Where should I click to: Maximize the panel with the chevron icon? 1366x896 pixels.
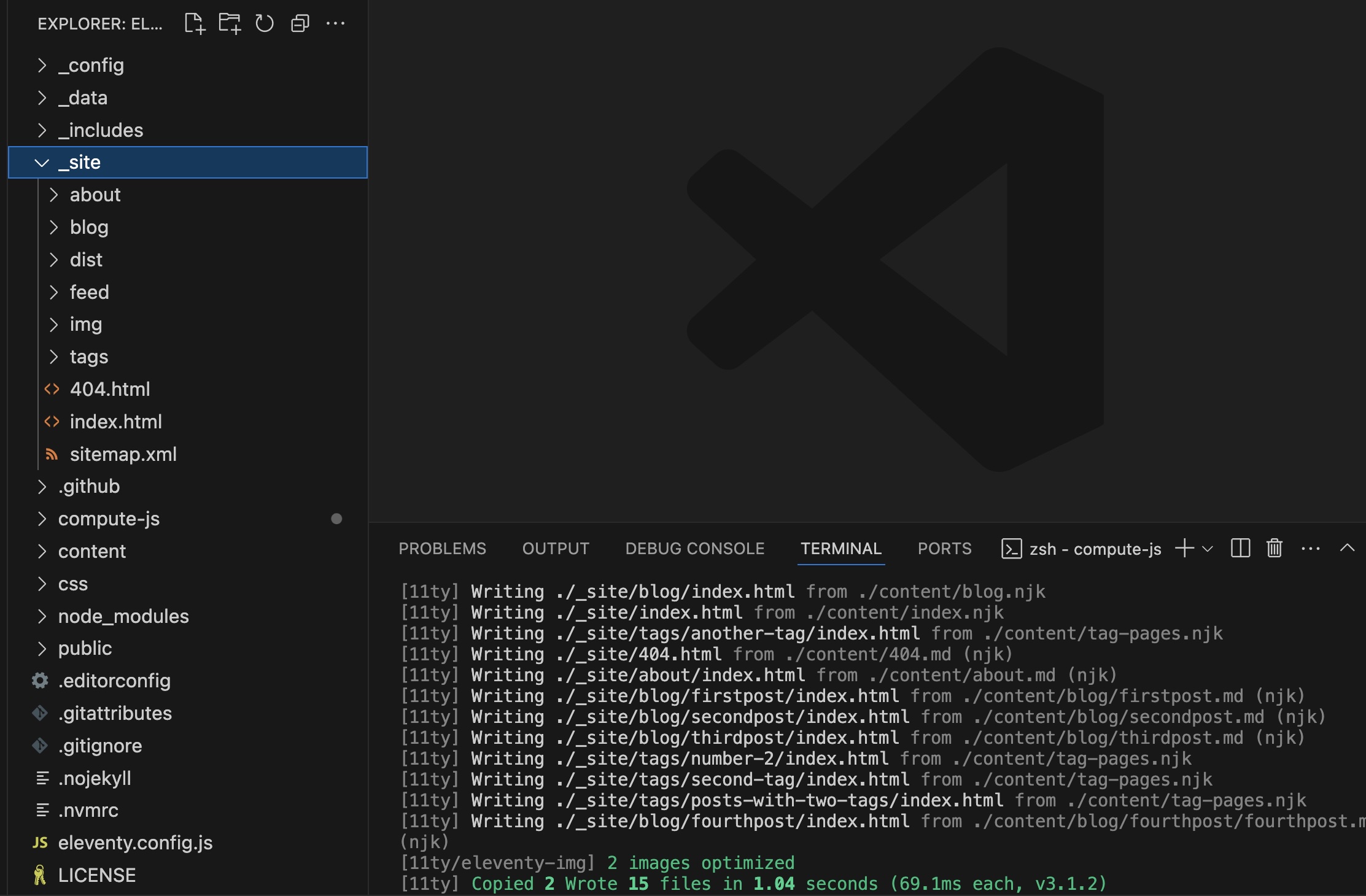coord(1347,549)
